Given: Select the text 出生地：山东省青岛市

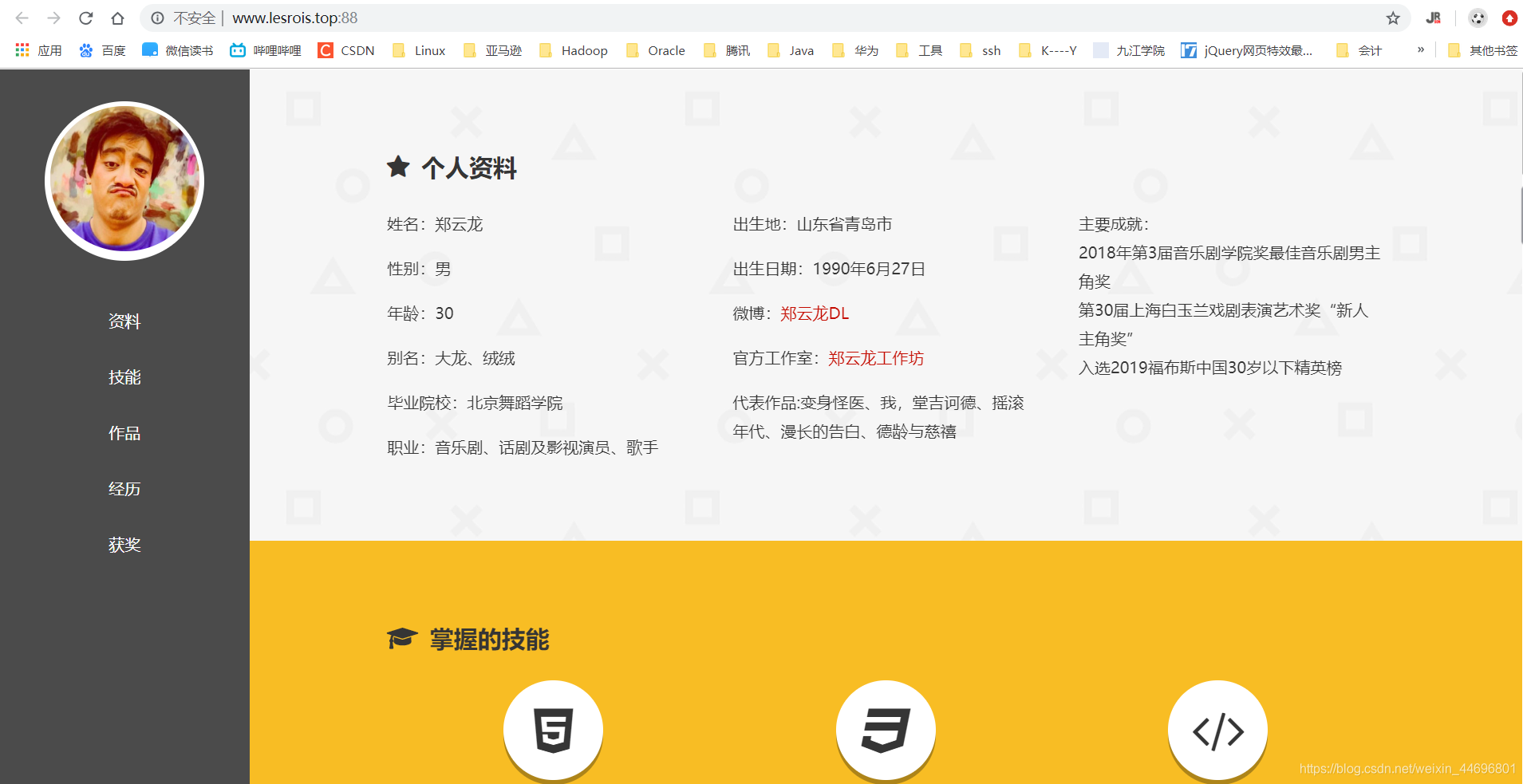Looking at the screenshot, I should pyautogui.click(x=812, y=224).
